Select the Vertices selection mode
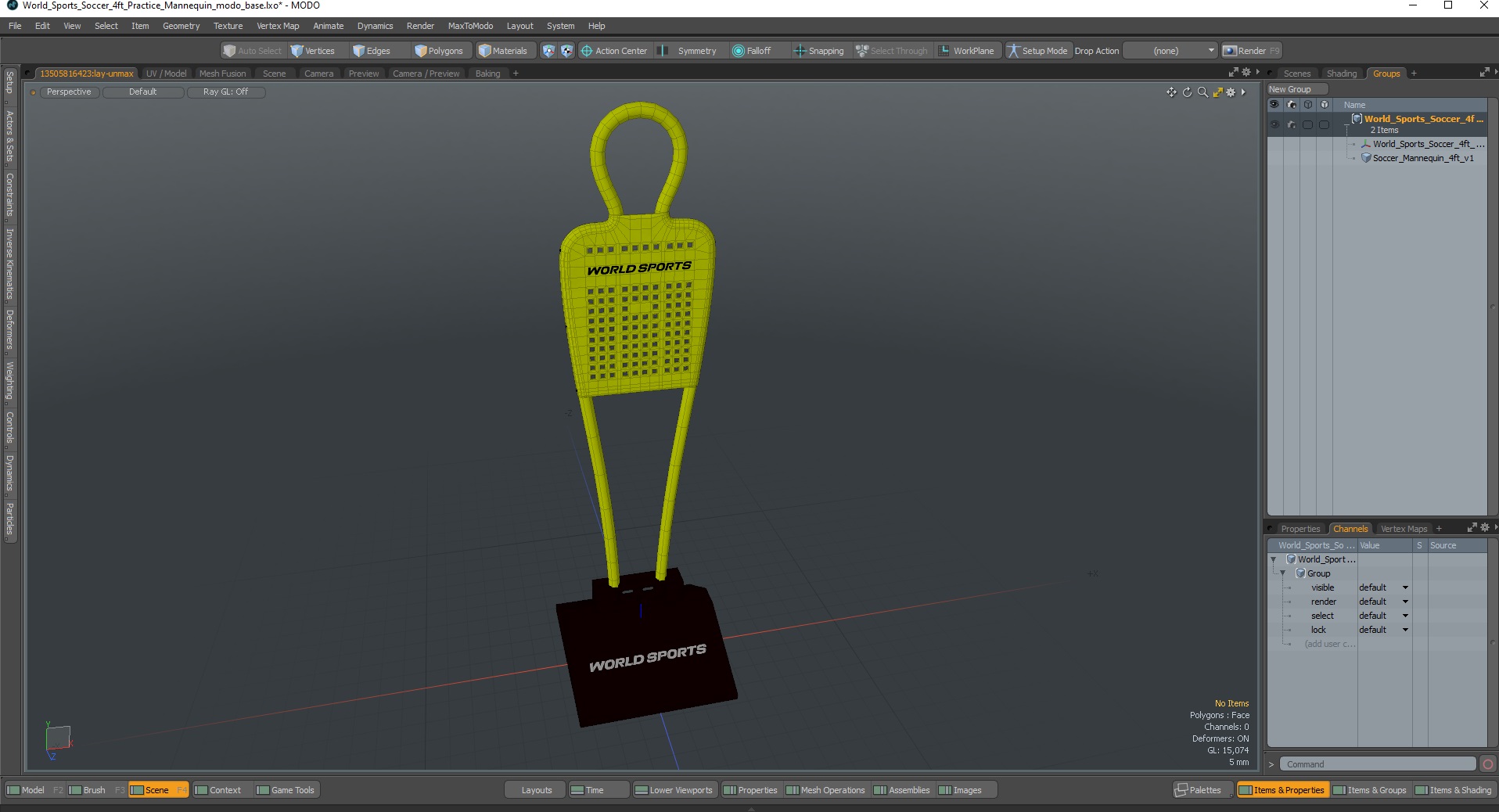Screen dimensions: 1499x812 [313, 51]
